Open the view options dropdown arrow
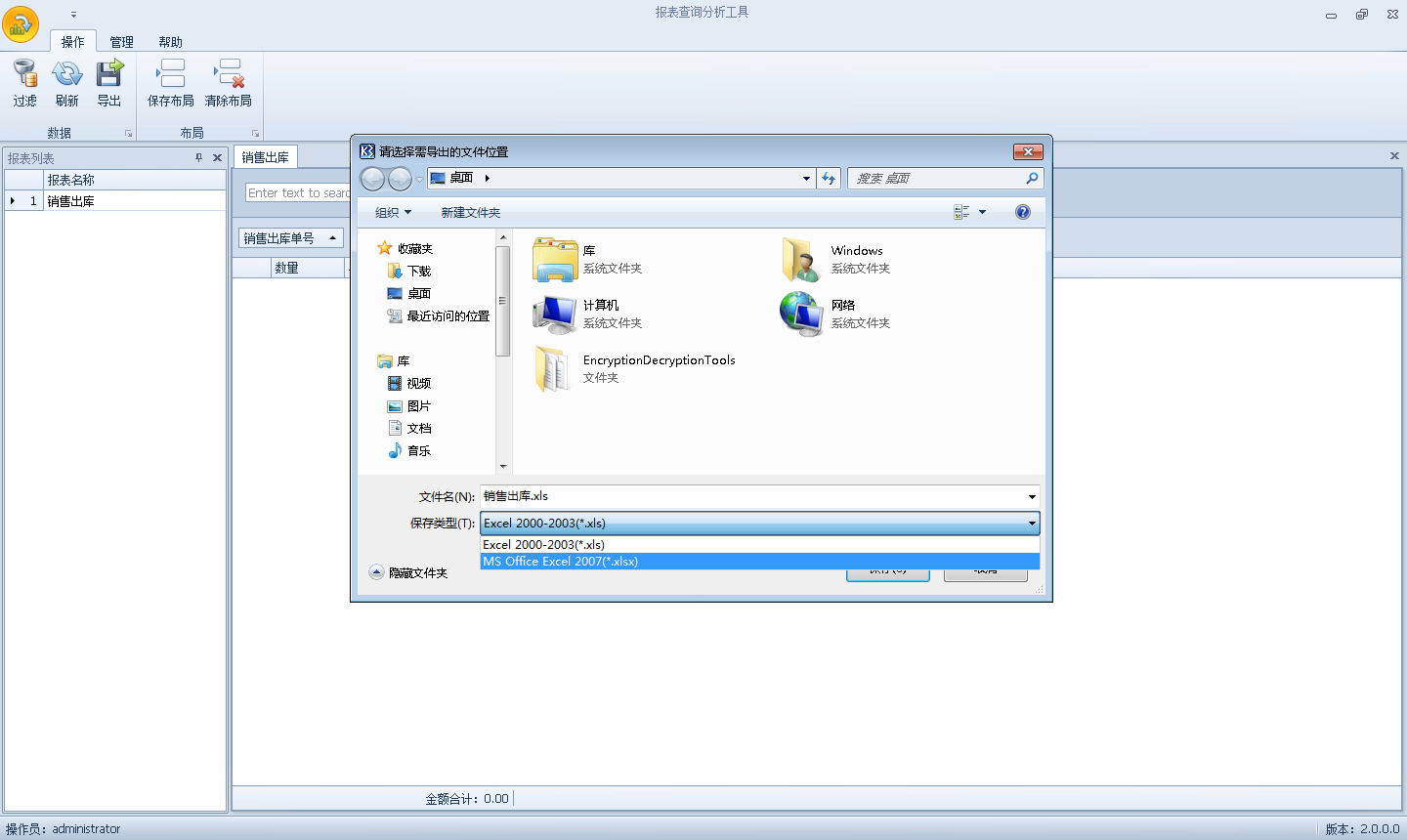Image resolution: width=1407 pixels, height=840 pixels. coord(983,212)
